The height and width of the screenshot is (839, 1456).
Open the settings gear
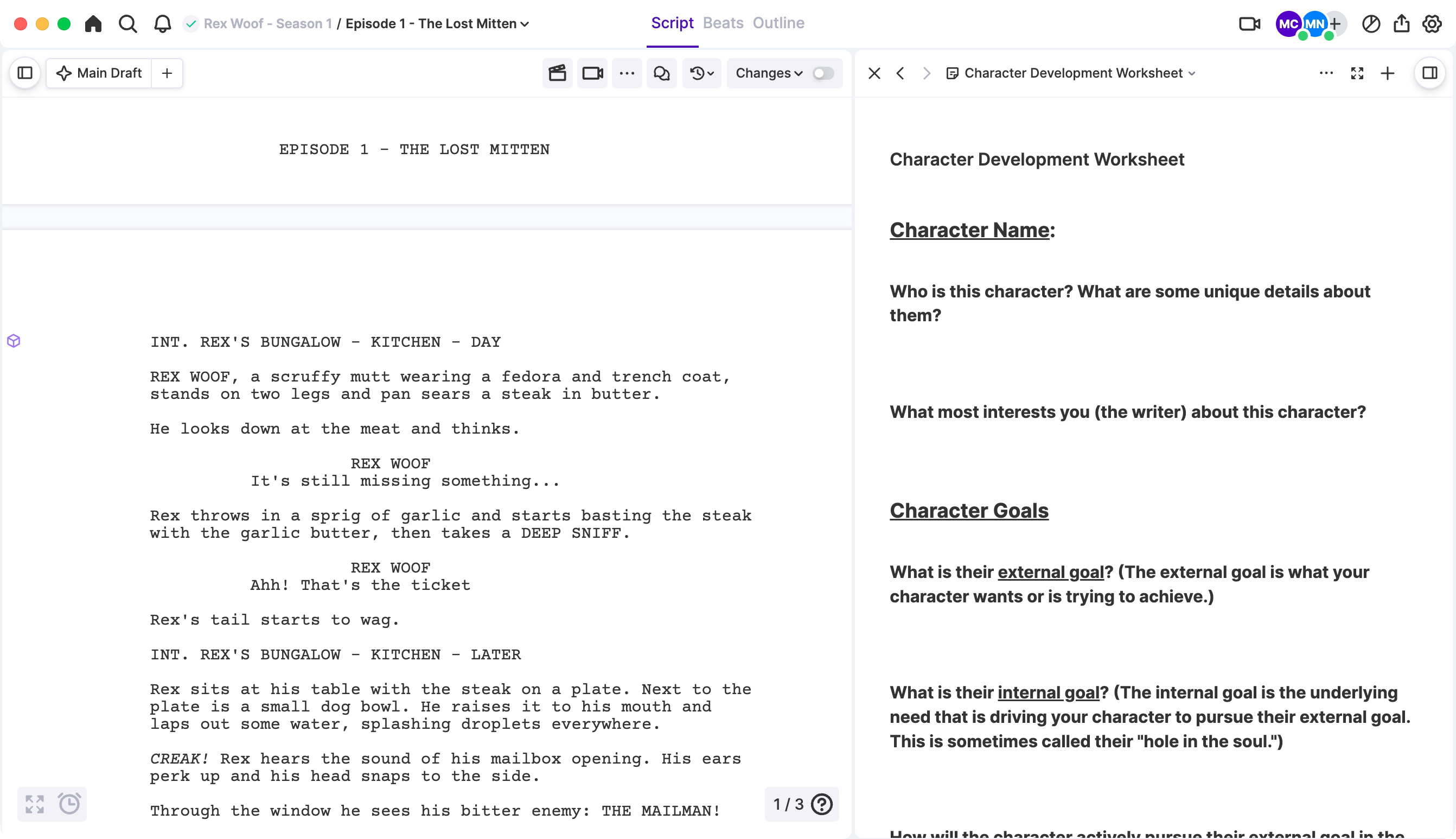pos(1432,24)
